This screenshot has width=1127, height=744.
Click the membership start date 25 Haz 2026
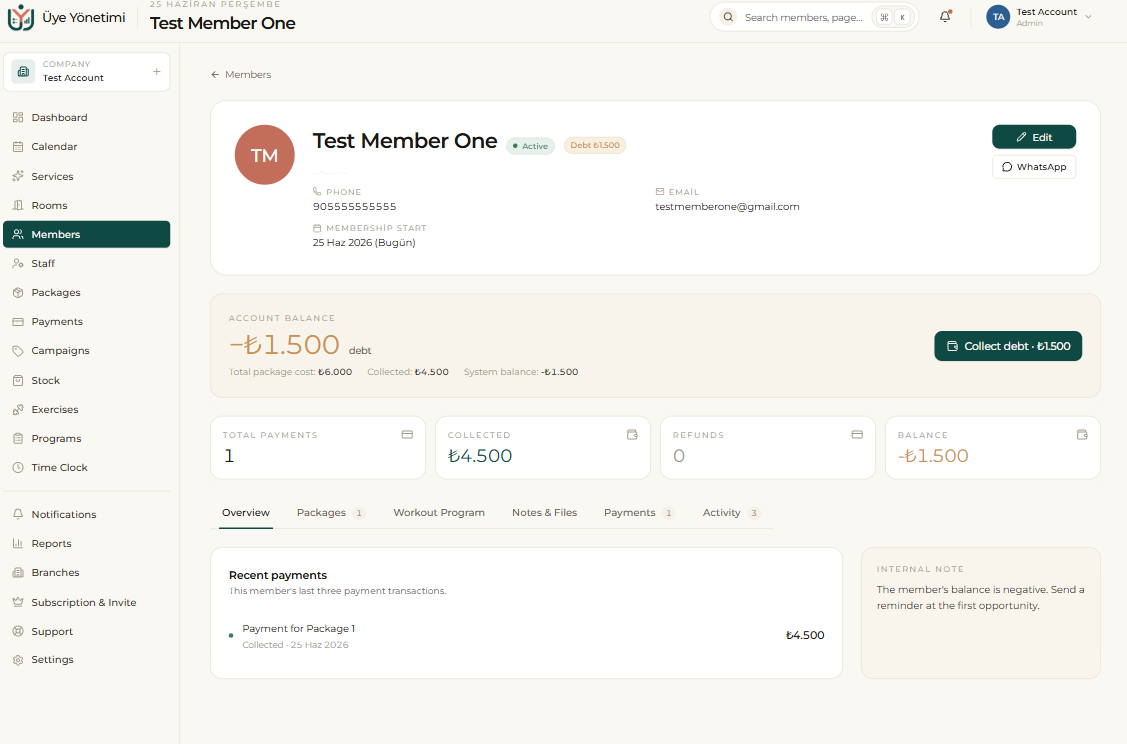tap(364, 243)
